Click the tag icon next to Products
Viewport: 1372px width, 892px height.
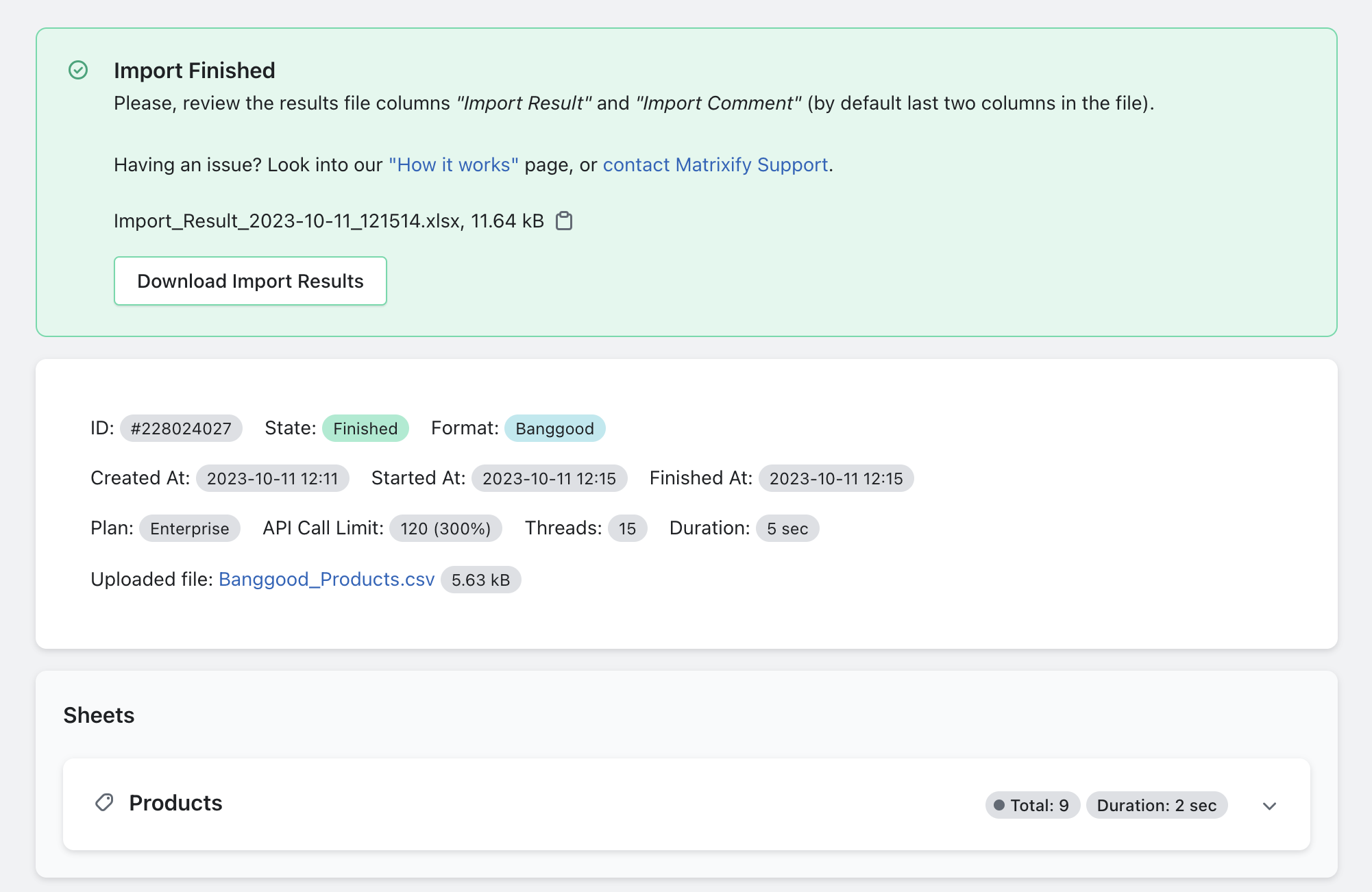click(103, 802)
